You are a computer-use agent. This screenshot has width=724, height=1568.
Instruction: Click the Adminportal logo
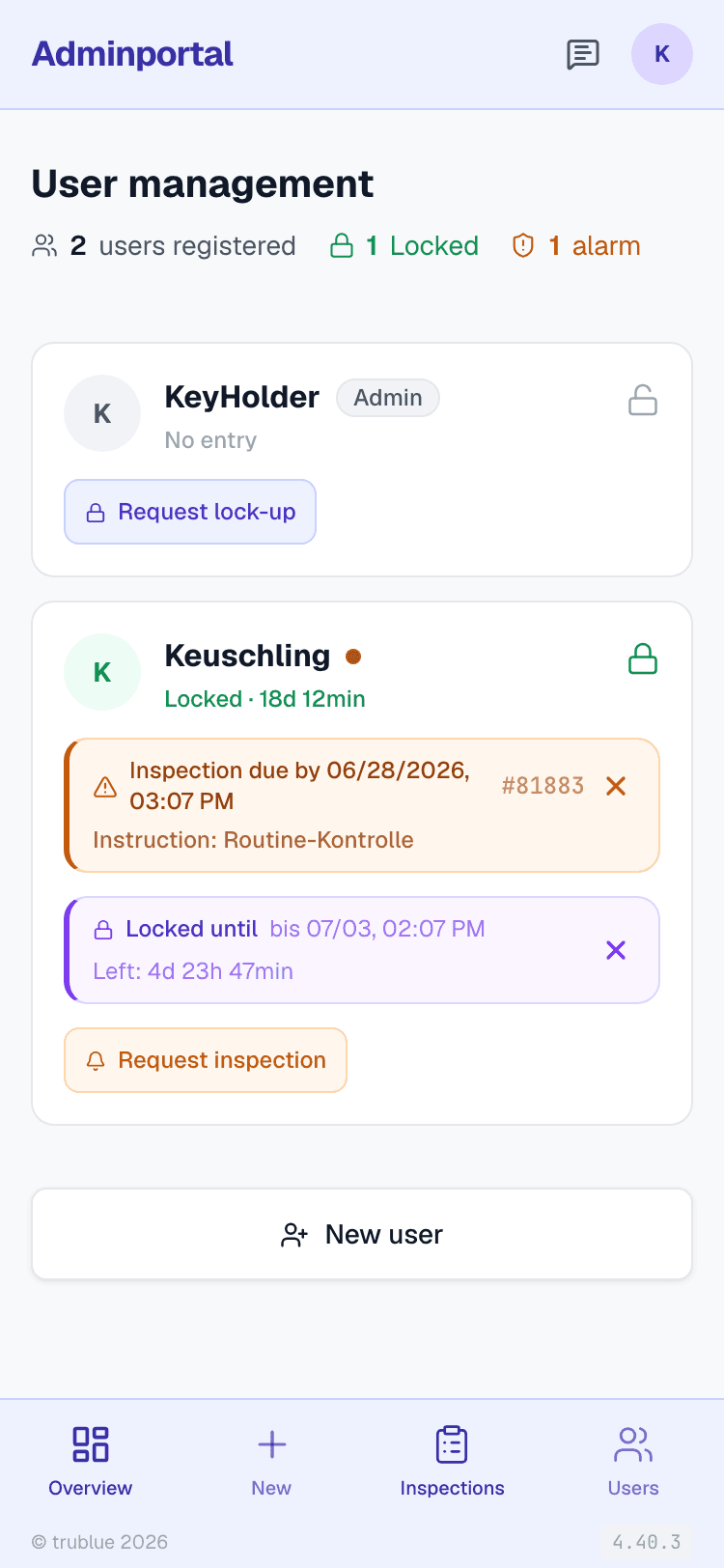(132, 54)
